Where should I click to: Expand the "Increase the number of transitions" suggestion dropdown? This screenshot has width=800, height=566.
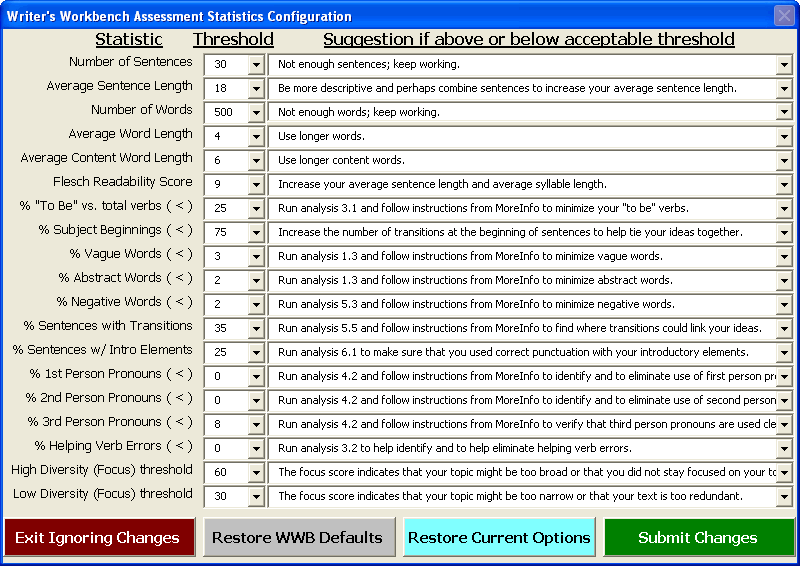784,232
